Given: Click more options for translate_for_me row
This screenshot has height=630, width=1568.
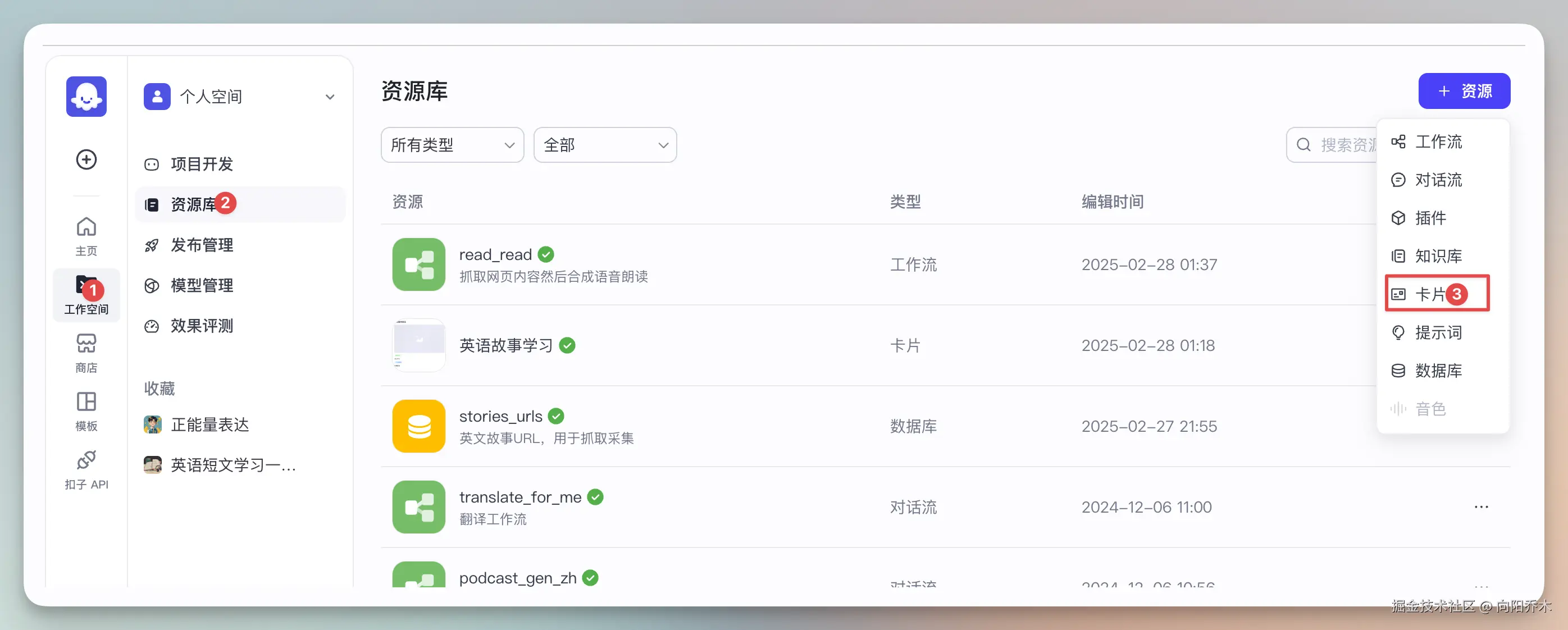Looking at the screenshot, I should coord(1480,506).
